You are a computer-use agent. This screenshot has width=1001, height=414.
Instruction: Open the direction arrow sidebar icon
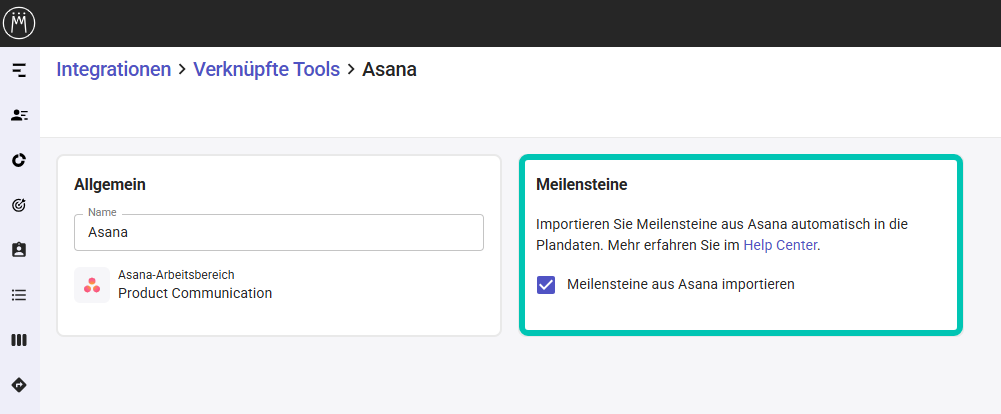point(19,385)
